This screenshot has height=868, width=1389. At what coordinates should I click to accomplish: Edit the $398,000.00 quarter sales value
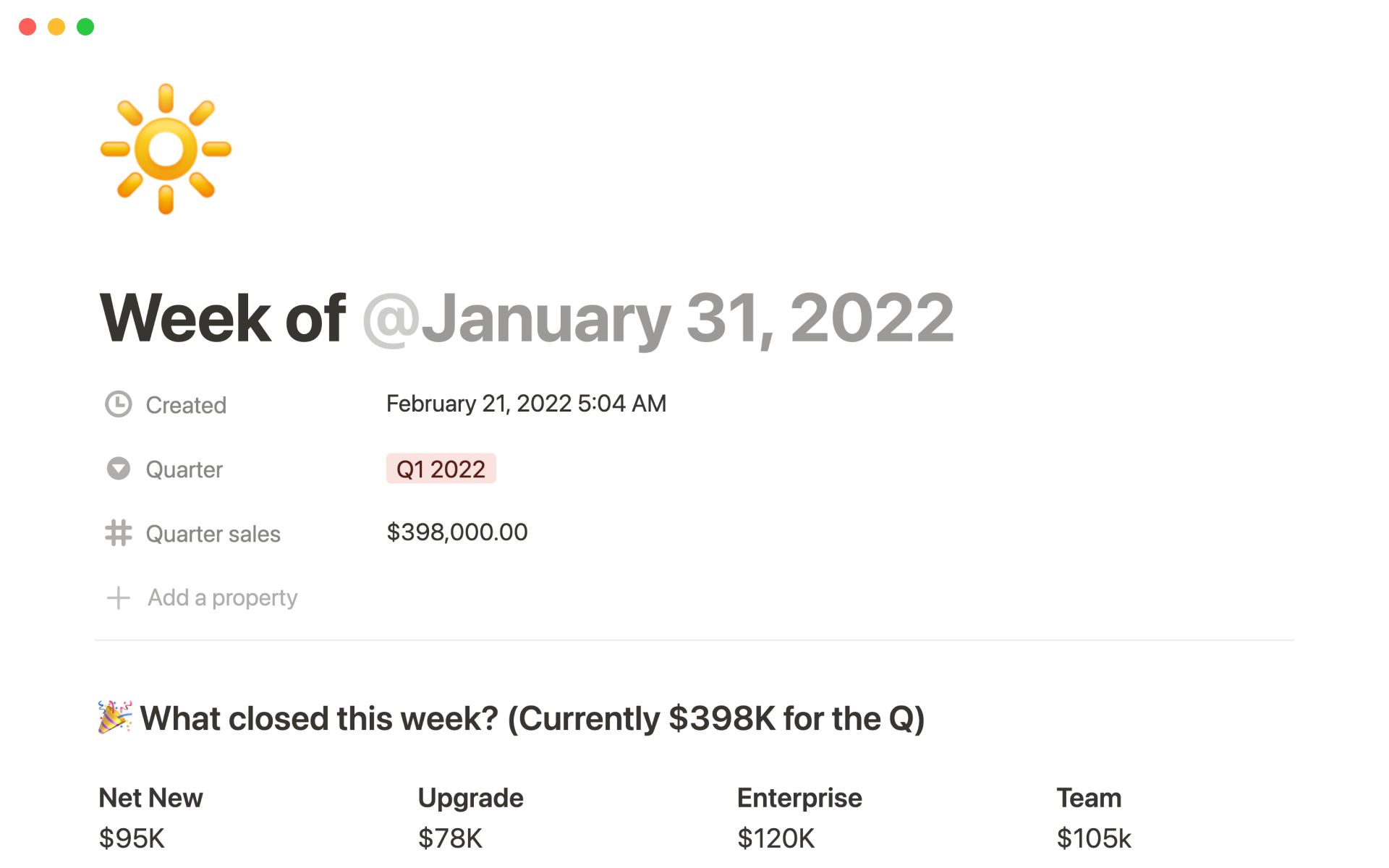(x=456, y=532)
